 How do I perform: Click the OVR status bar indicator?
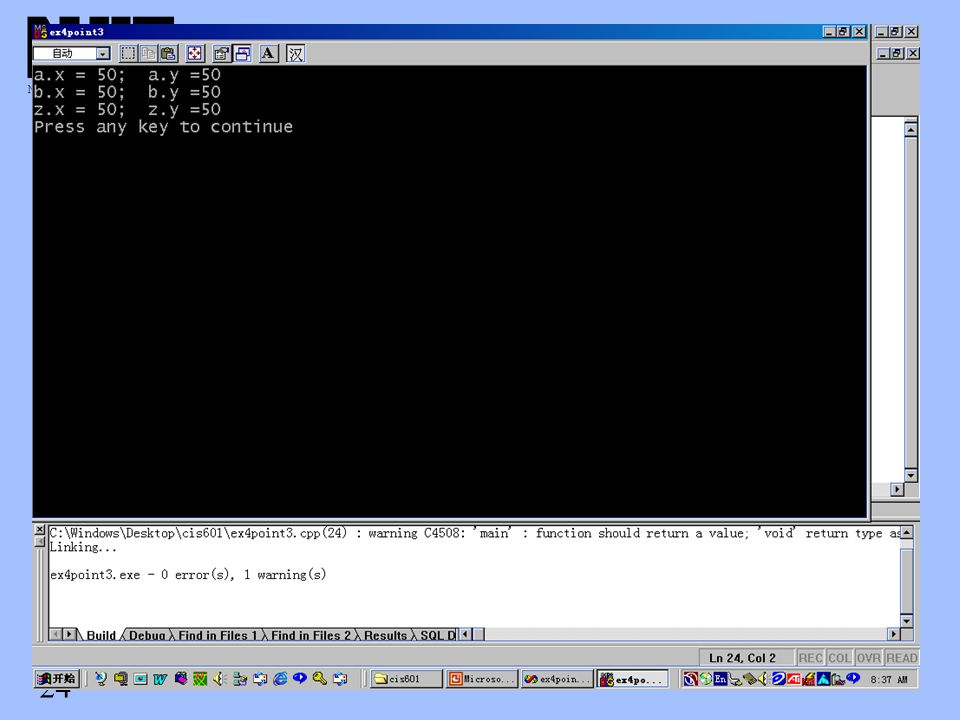point(869,658)
